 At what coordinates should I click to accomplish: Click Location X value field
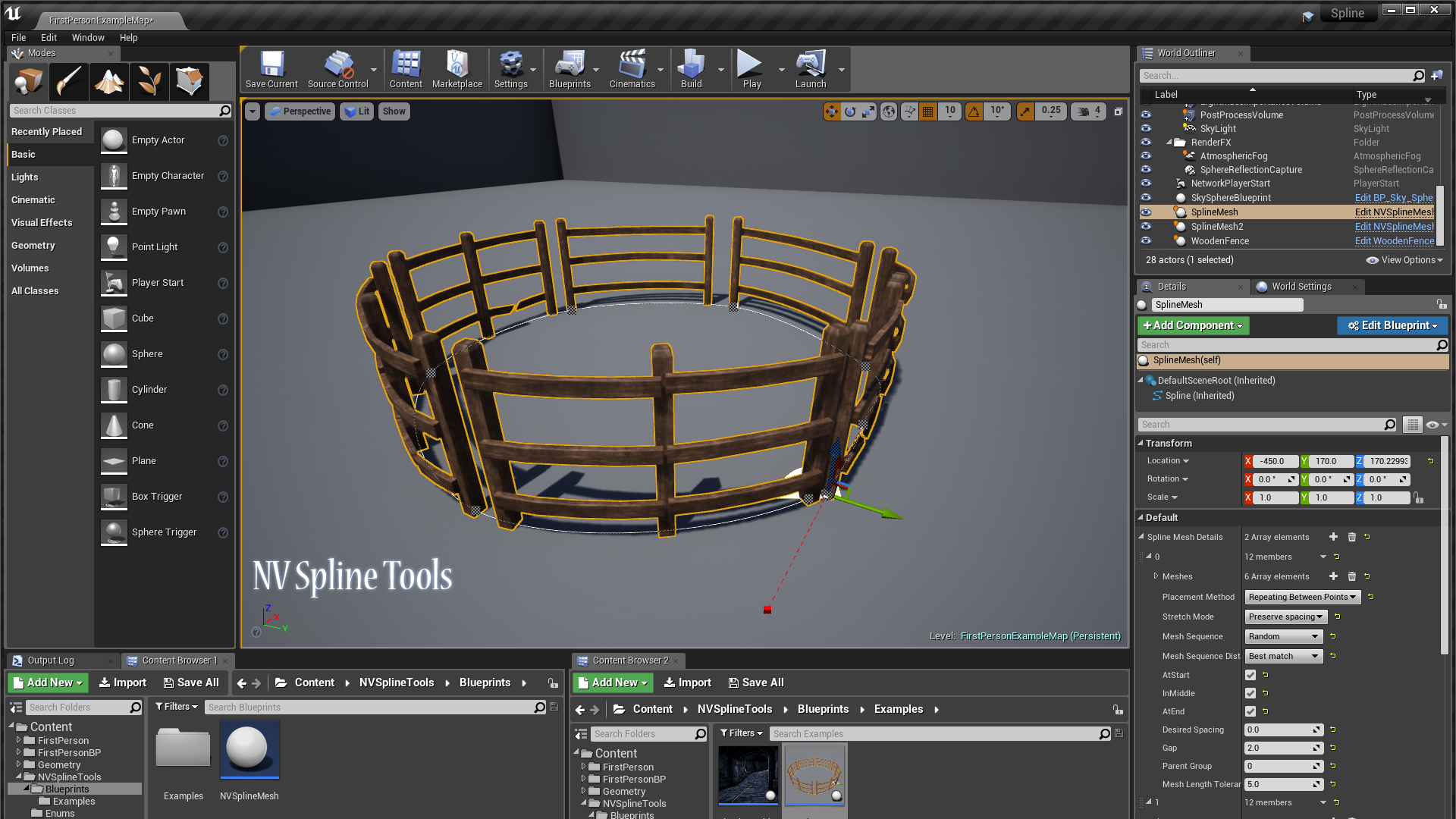click(1276, 461)
